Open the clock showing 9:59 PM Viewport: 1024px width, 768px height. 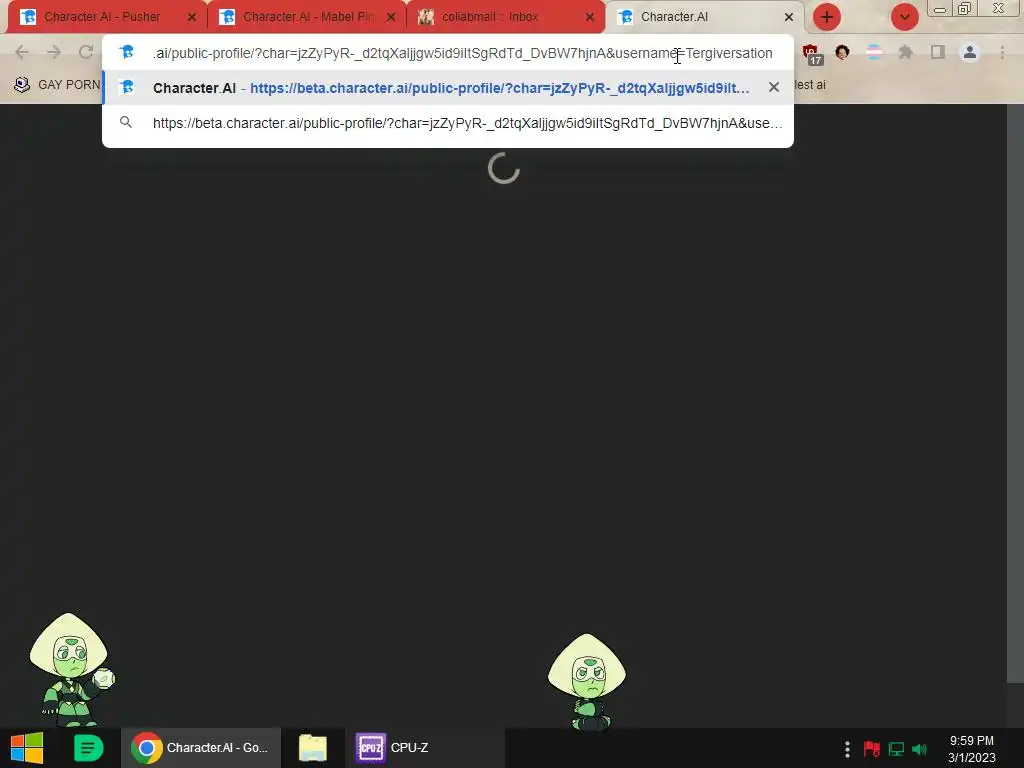pos(972,749)
